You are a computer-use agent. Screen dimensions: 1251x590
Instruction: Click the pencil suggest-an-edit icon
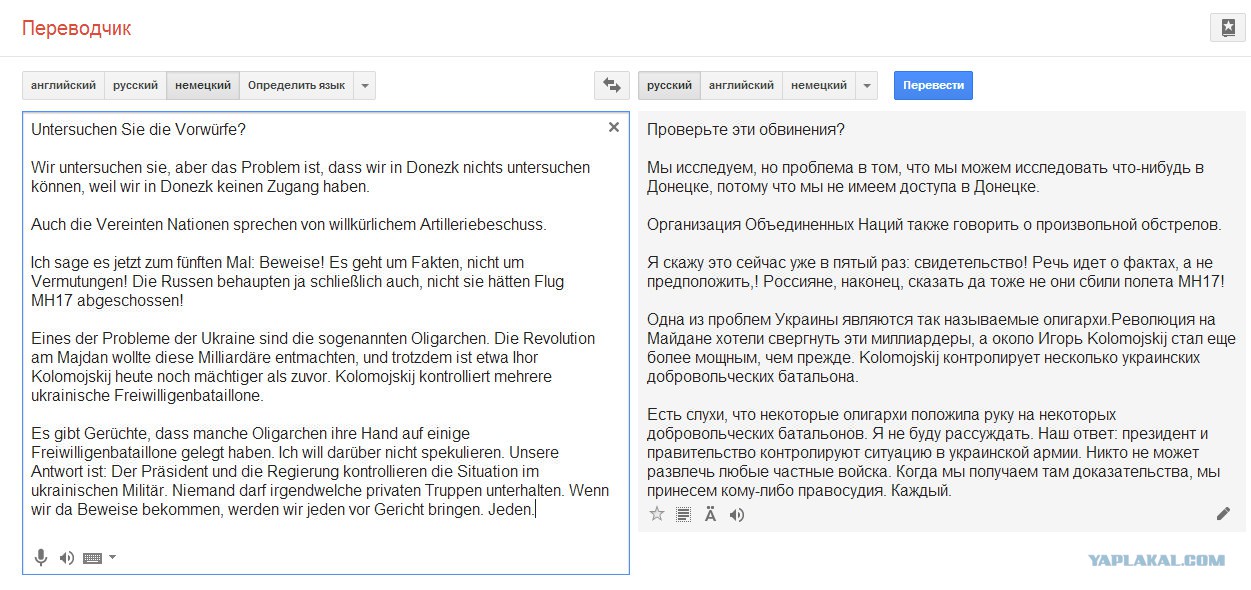point(1223,513)
